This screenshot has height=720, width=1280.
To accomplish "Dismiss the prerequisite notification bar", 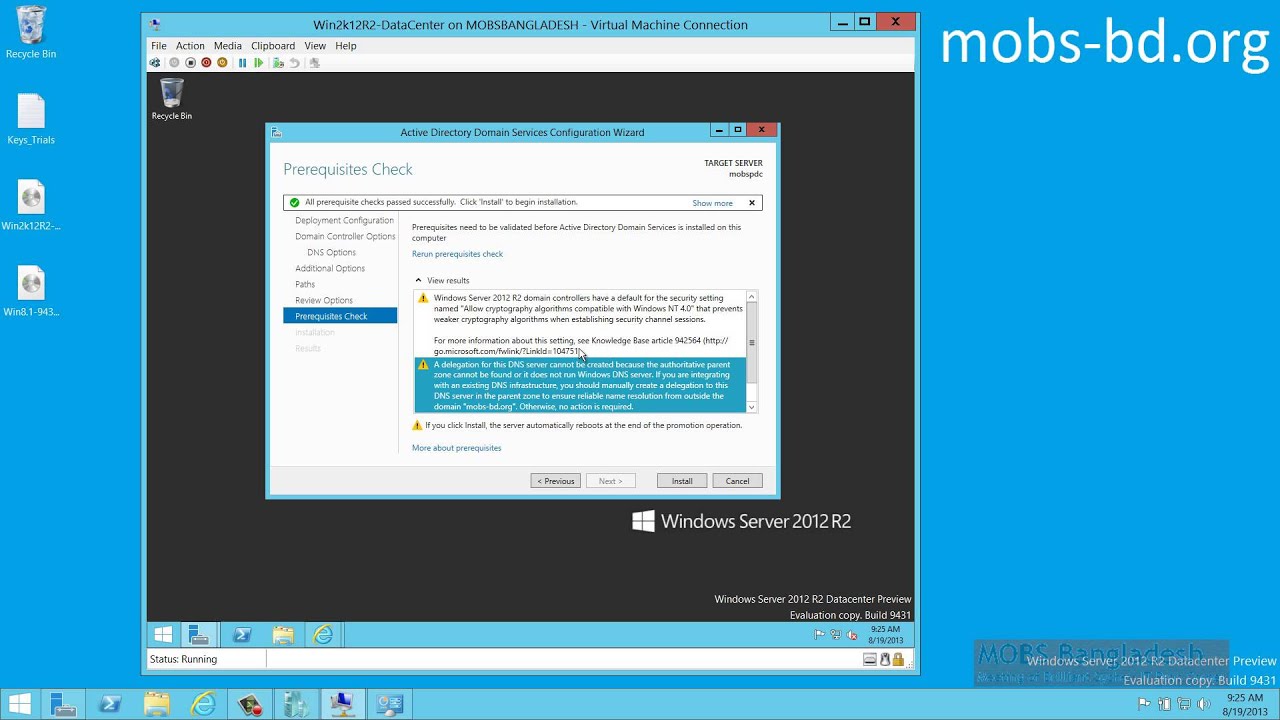I will click(752, 203).
